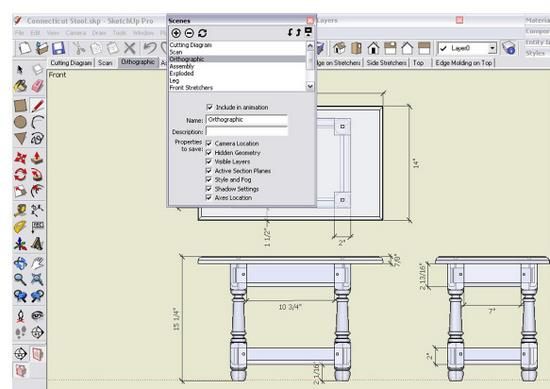Screen dimensions: 550x389
Task: Switch to the Scan scene tab
Action: click(105, 63)
